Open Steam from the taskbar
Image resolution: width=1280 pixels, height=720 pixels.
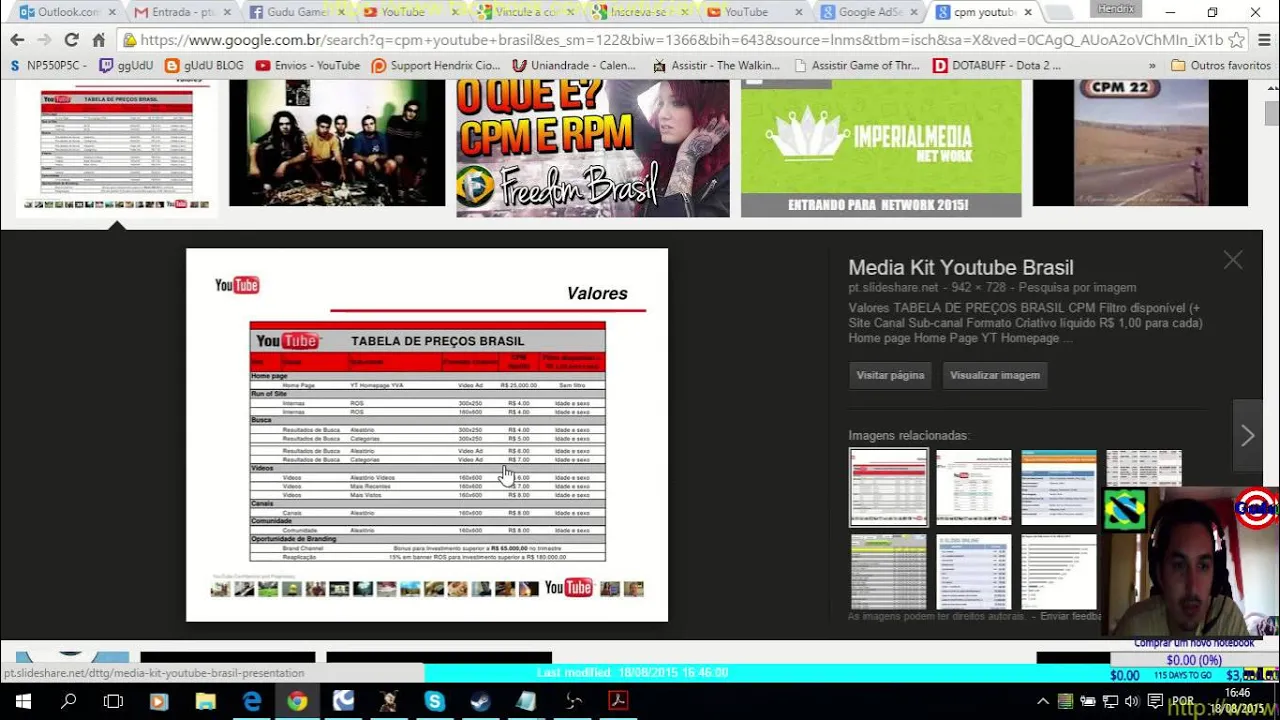pos(480,701)
